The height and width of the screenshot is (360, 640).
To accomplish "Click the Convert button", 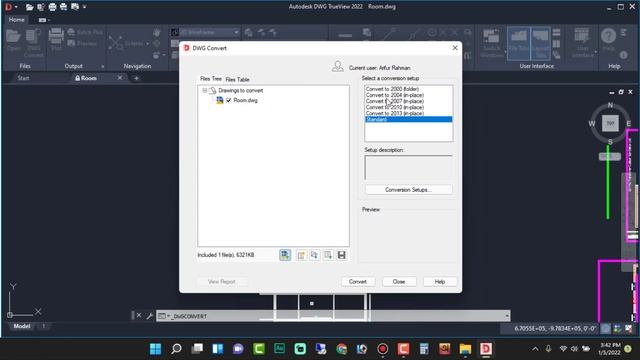I will tap(358, 282).
